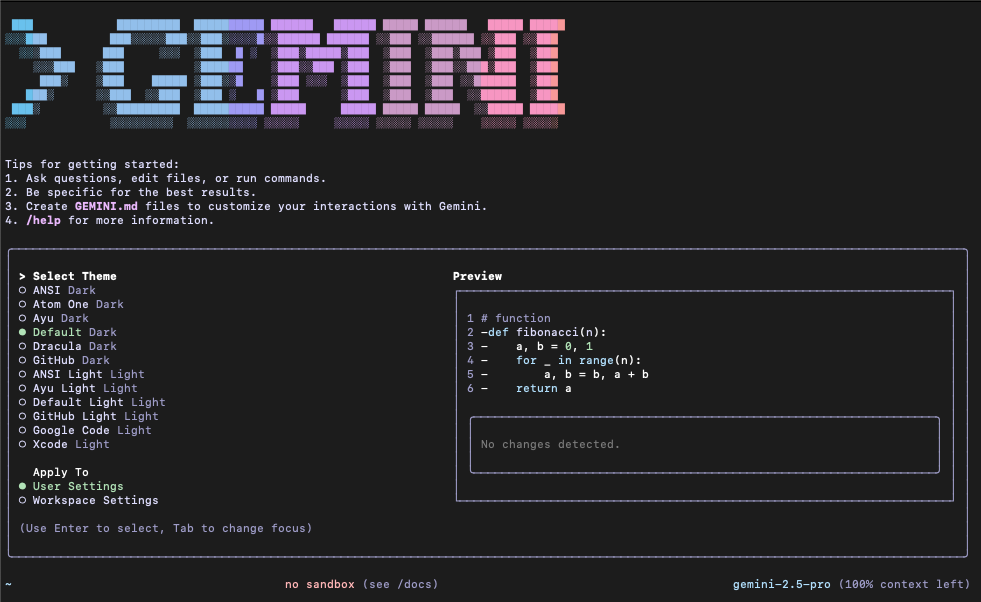
Task: Click the GEMINI ASCII art logo
Action: coord(285,74)
